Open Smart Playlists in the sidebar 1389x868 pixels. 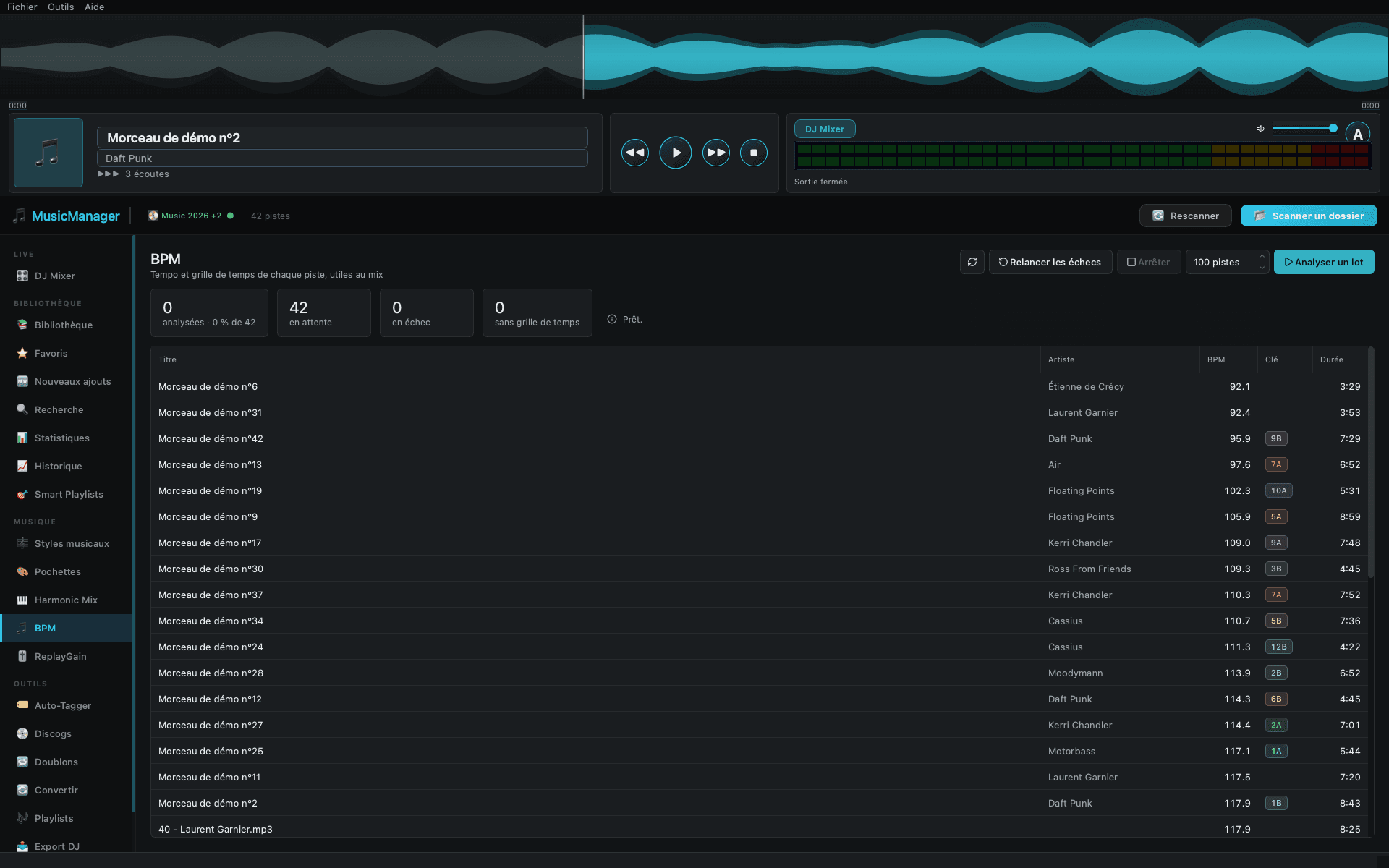point(67,494)
